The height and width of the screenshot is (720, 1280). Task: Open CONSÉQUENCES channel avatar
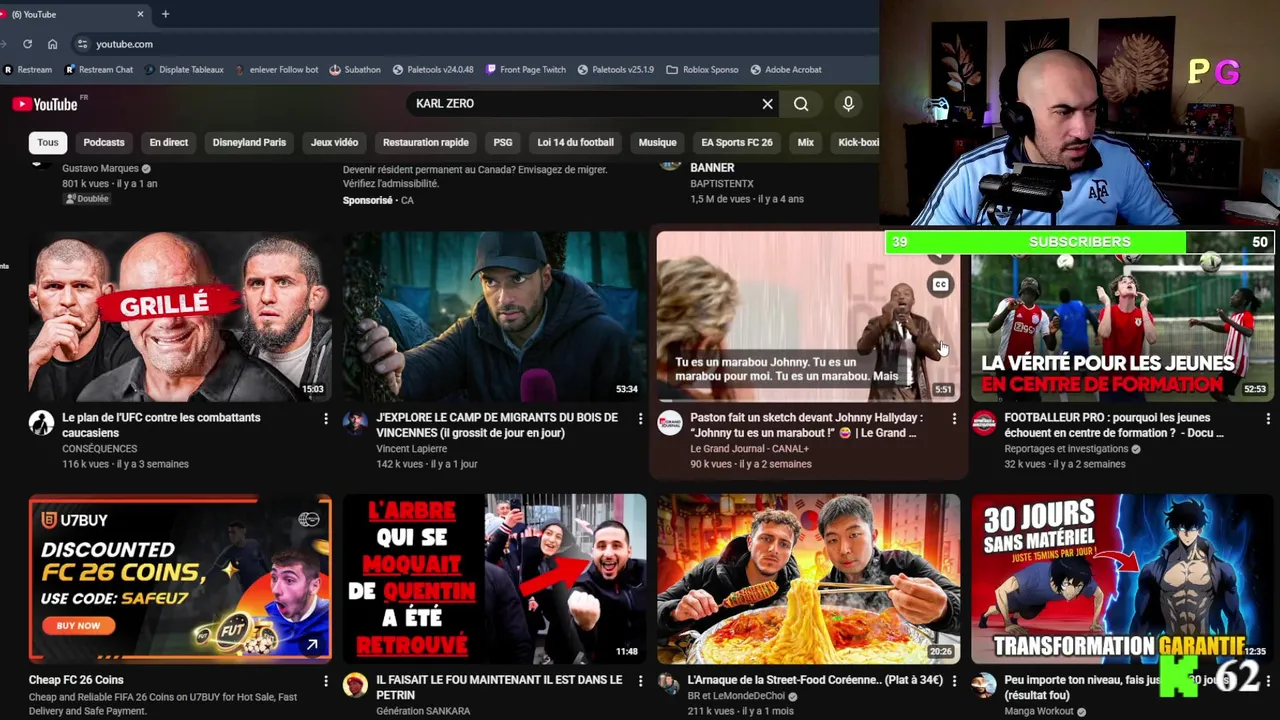(41, 423)
